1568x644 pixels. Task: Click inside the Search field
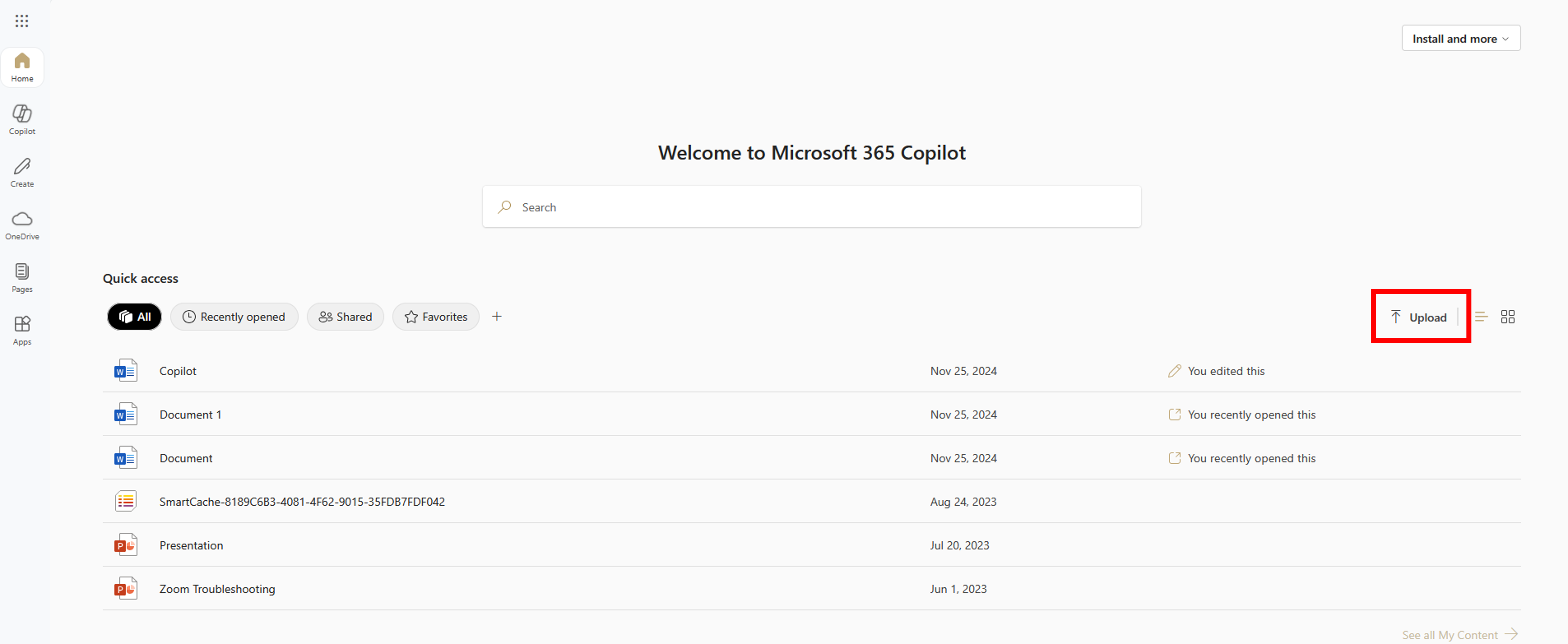coord(812,207)
